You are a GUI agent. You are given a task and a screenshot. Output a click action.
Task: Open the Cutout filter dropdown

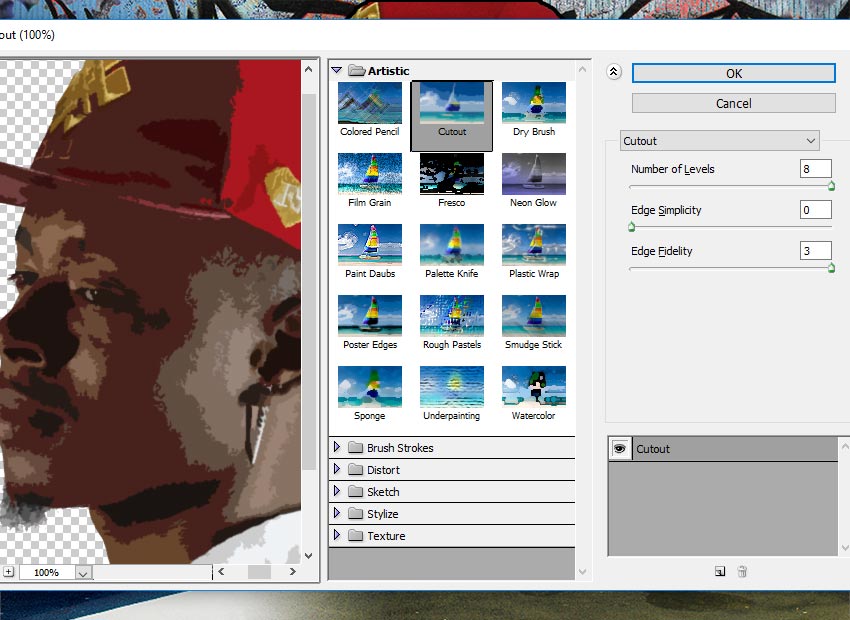click(x=719, y=141)
